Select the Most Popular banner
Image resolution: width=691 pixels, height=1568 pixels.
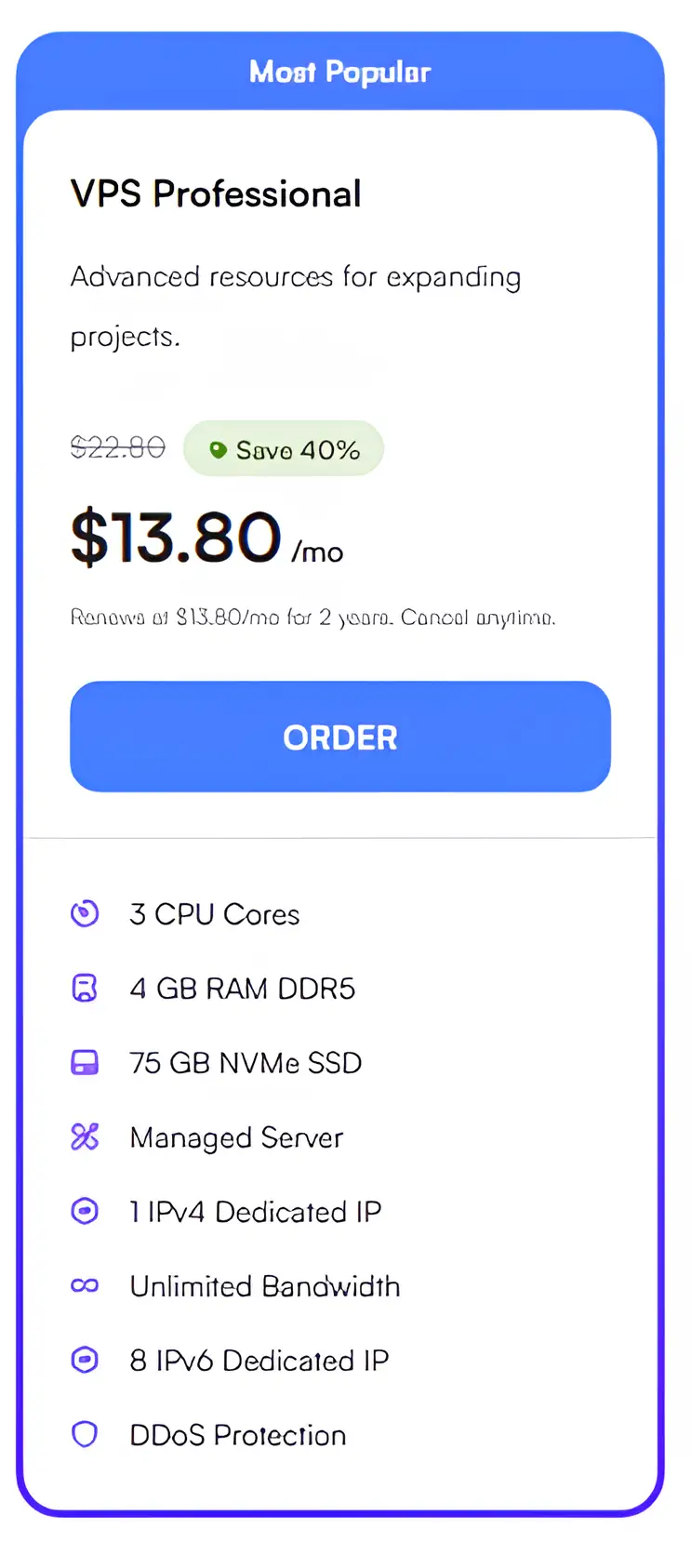[x=339, y=72]
